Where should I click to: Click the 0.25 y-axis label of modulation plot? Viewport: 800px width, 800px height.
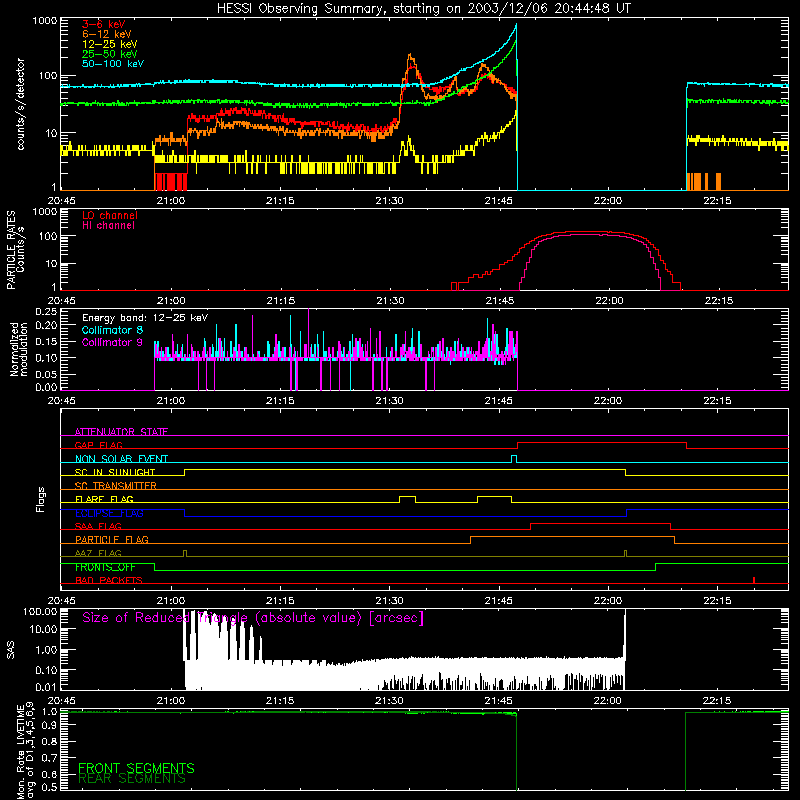[x=46, y=311]
